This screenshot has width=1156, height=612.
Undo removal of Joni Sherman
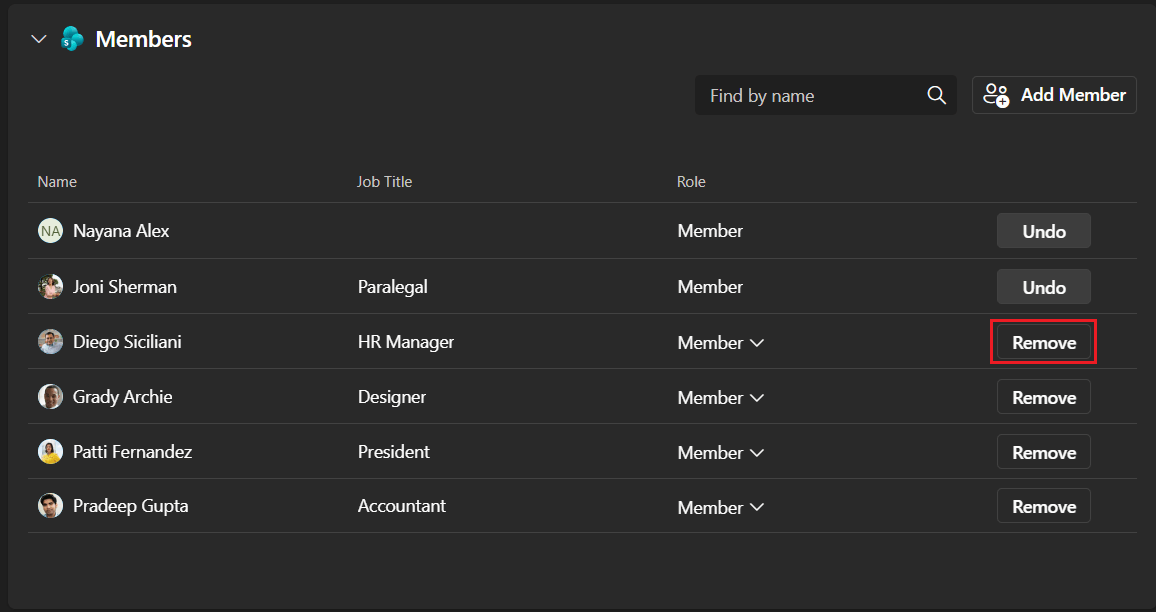1043,287
